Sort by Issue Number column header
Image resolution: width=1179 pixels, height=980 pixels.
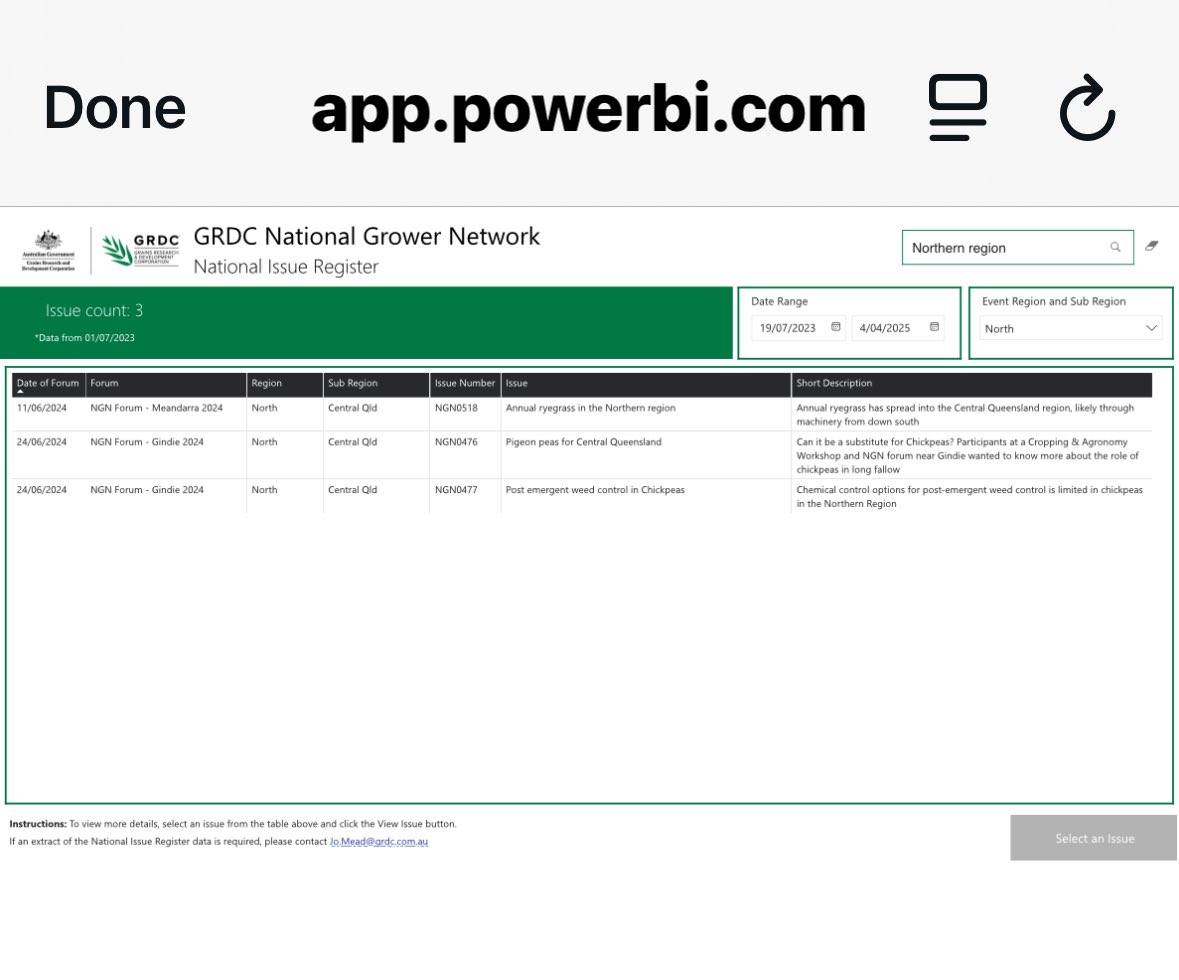point(465,384)
